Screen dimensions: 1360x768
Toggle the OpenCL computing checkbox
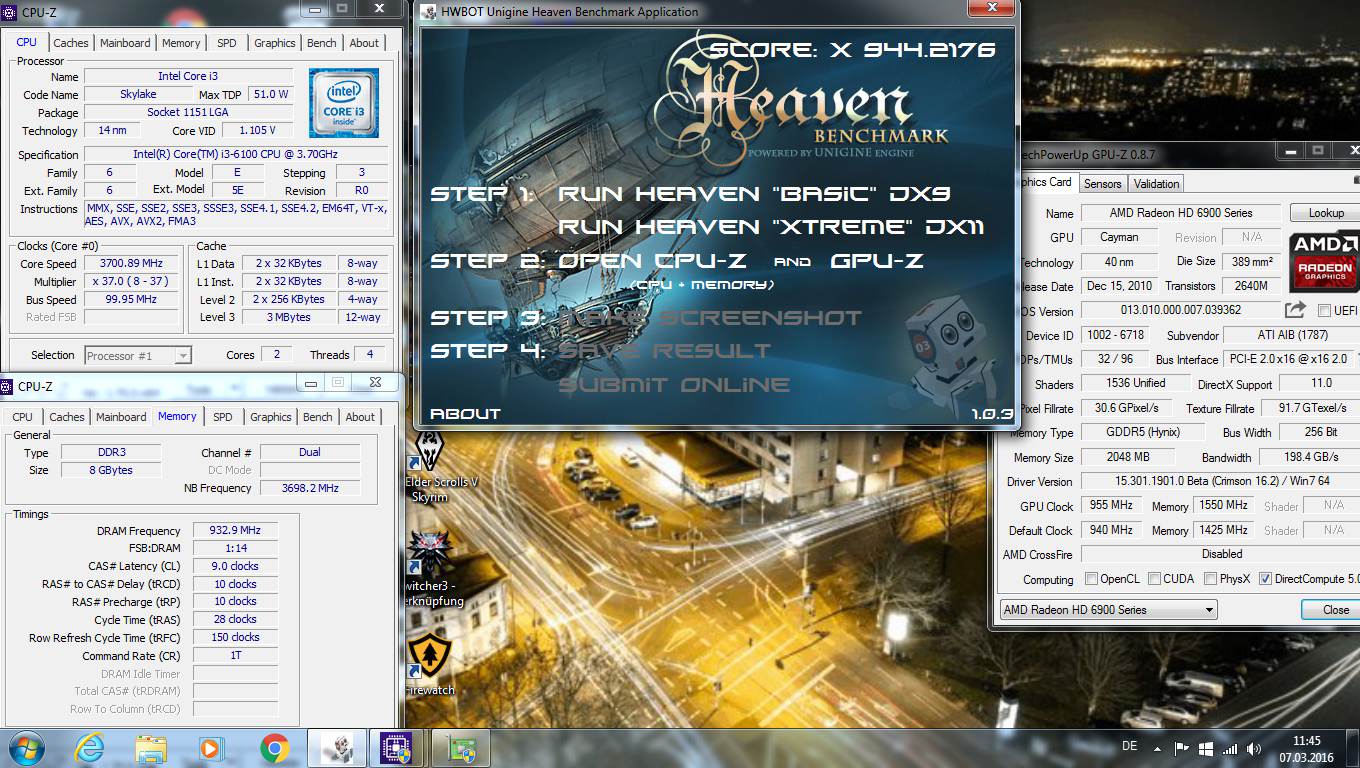[1091, 579]
